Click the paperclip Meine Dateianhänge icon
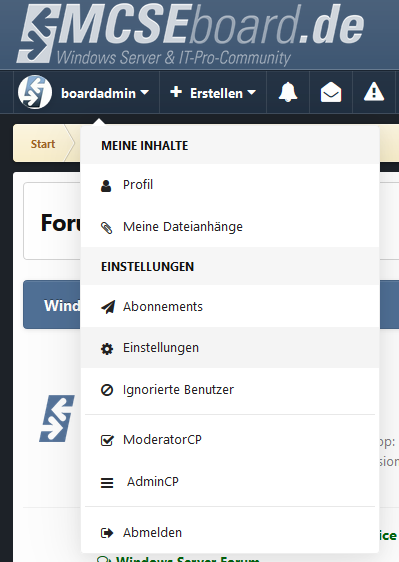 click(106, 228)
